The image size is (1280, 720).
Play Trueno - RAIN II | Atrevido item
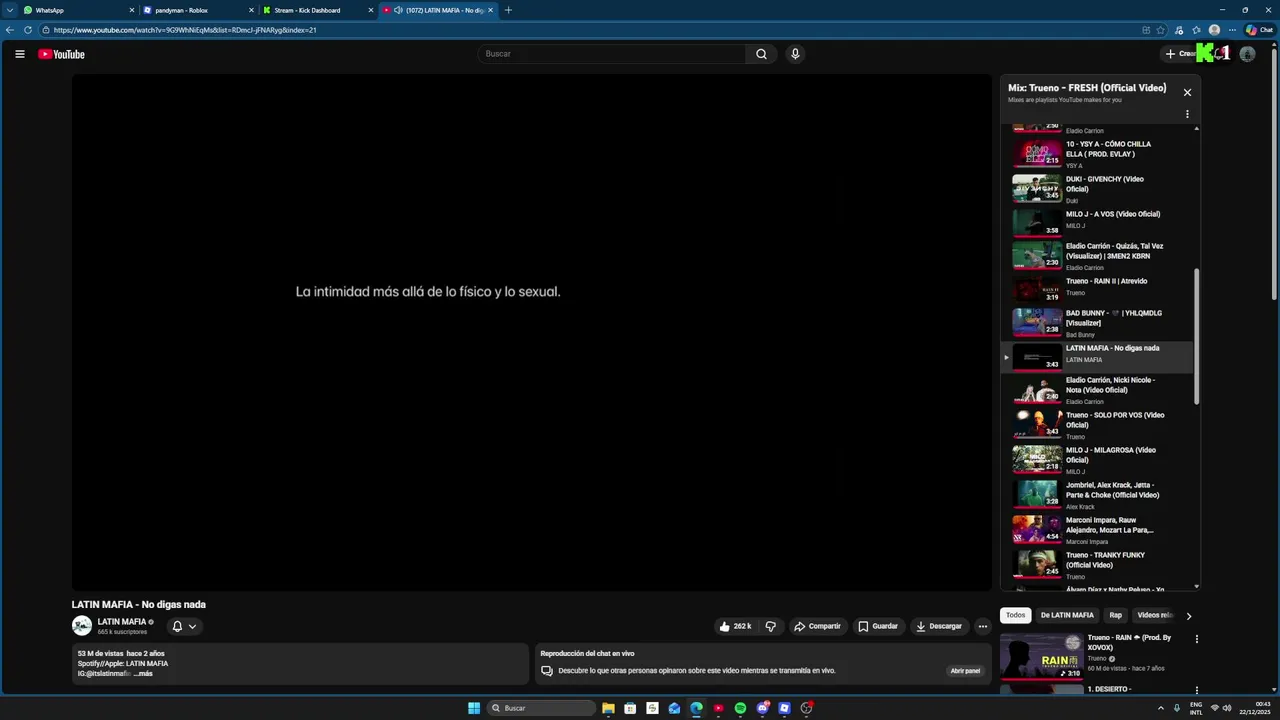(1097, 288)
